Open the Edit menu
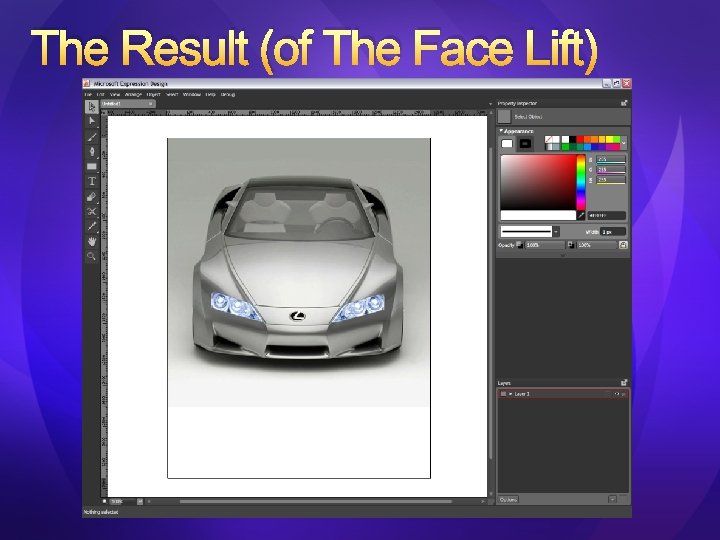Image resolution: width=720 pixels, height=540 pixels. [x=101, y=95]
